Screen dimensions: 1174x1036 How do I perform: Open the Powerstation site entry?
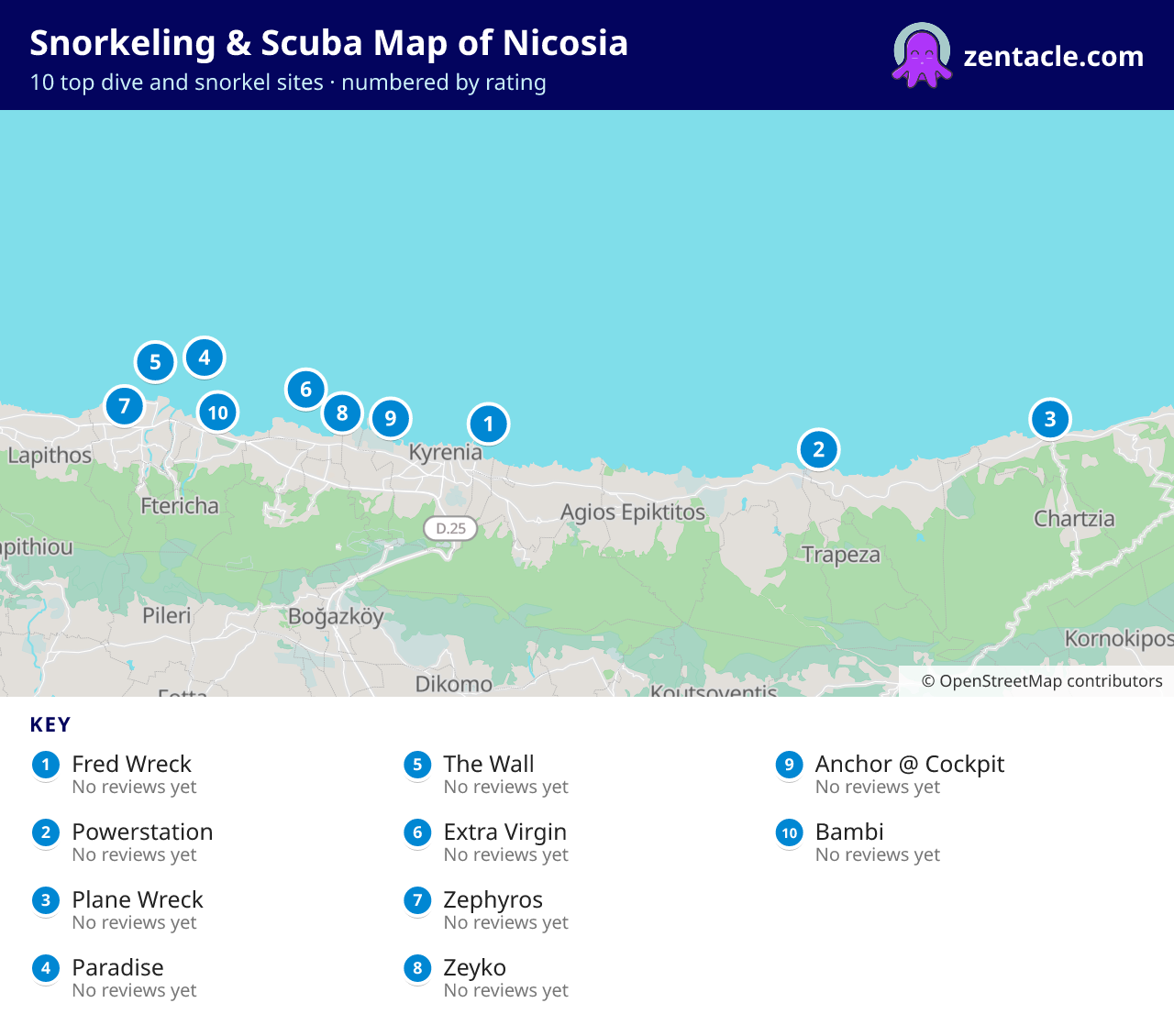tap(142, 832)
